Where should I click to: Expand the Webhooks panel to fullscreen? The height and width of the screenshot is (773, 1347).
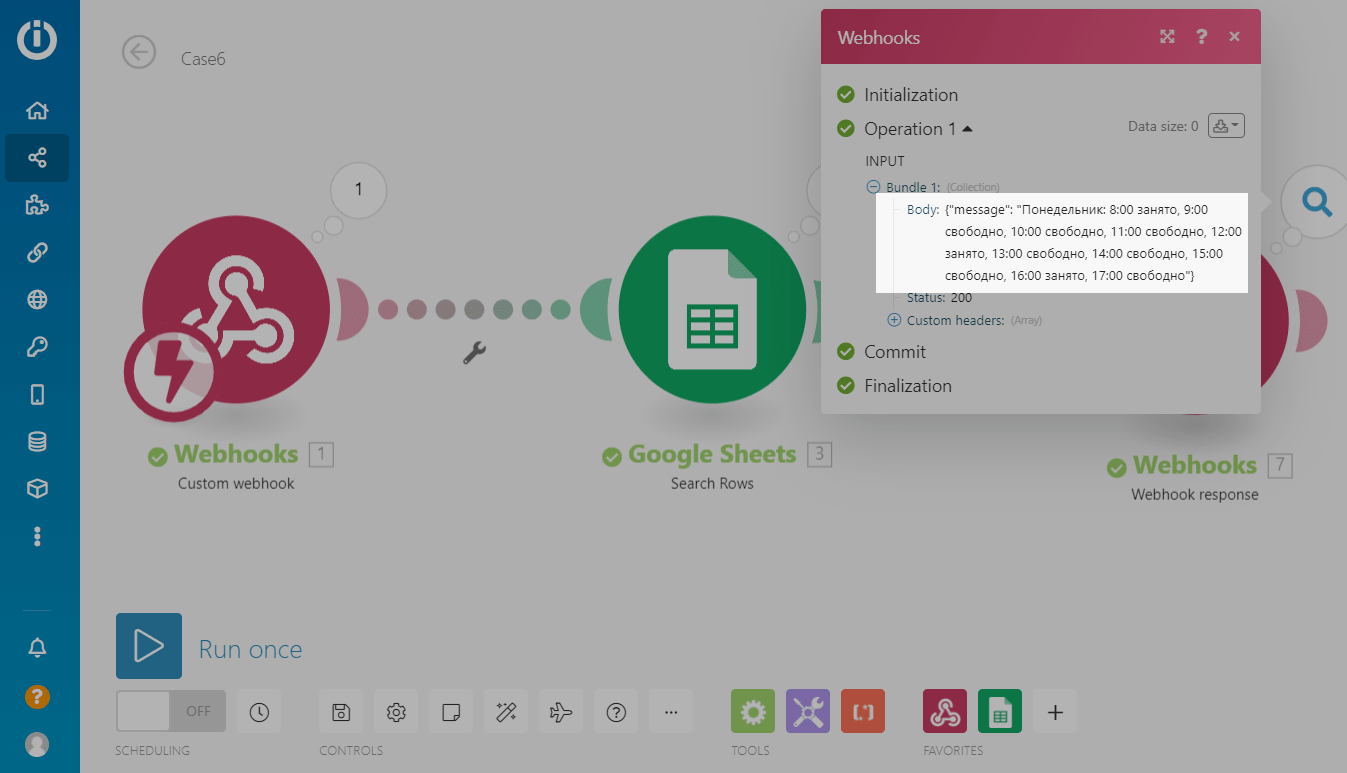click(1167, 37)
